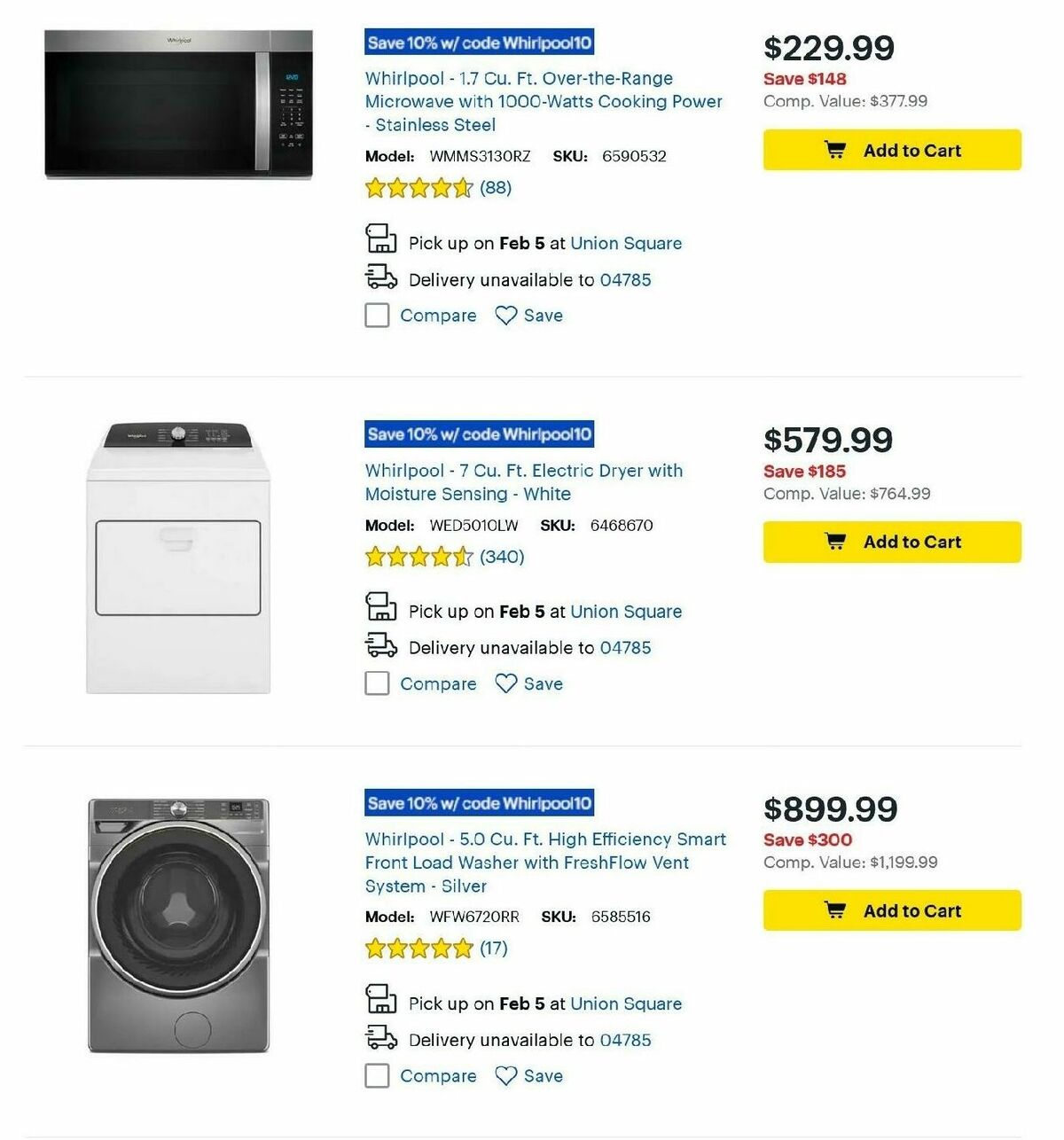Open the Union Square store link for the dryer
Image resolution: width=1064 pixels, height=1140 pixels.
626,612
